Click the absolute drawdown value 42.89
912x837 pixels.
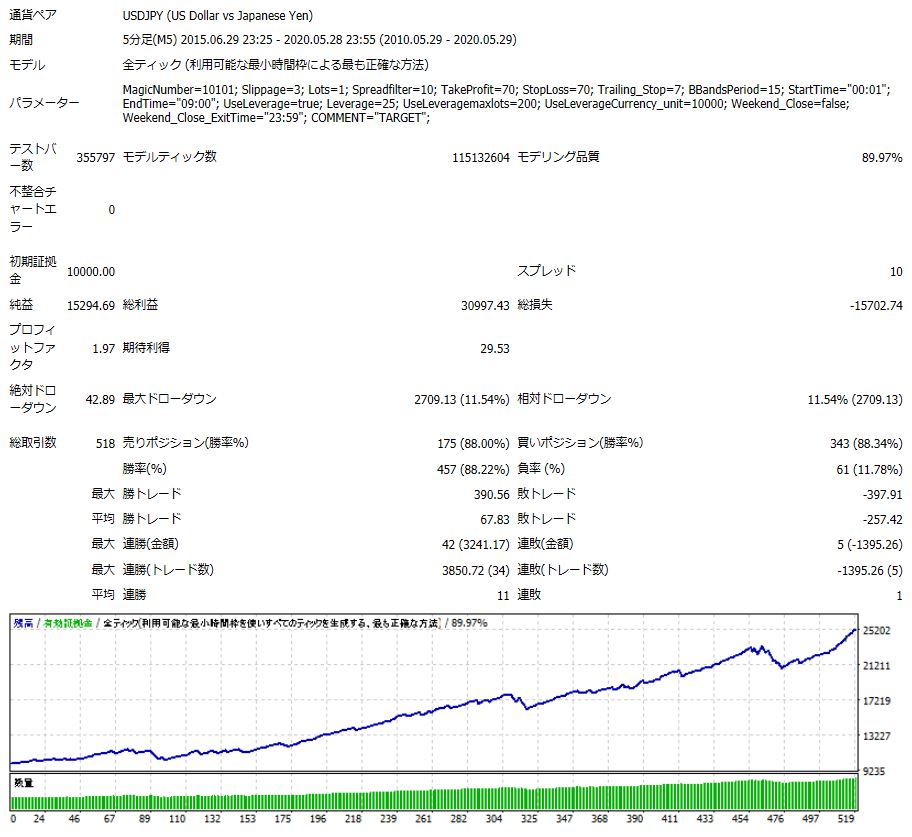coord(100,400)
